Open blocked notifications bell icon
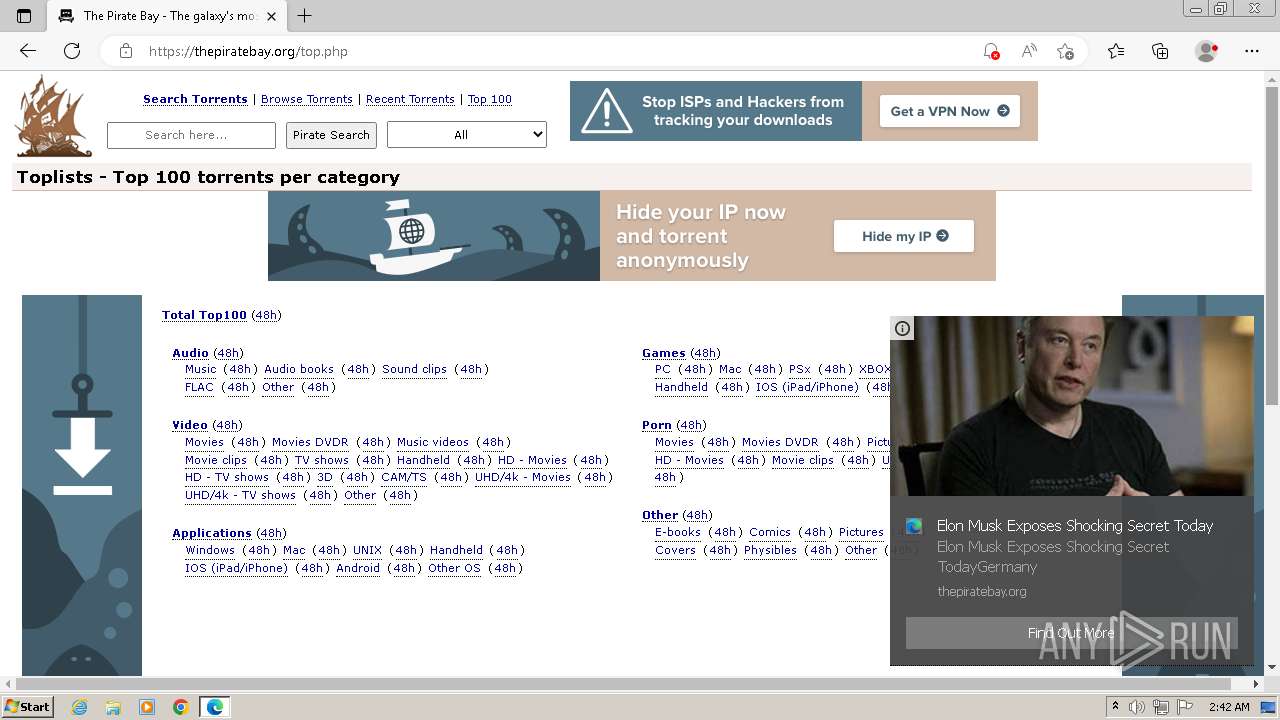 (991, 51)
